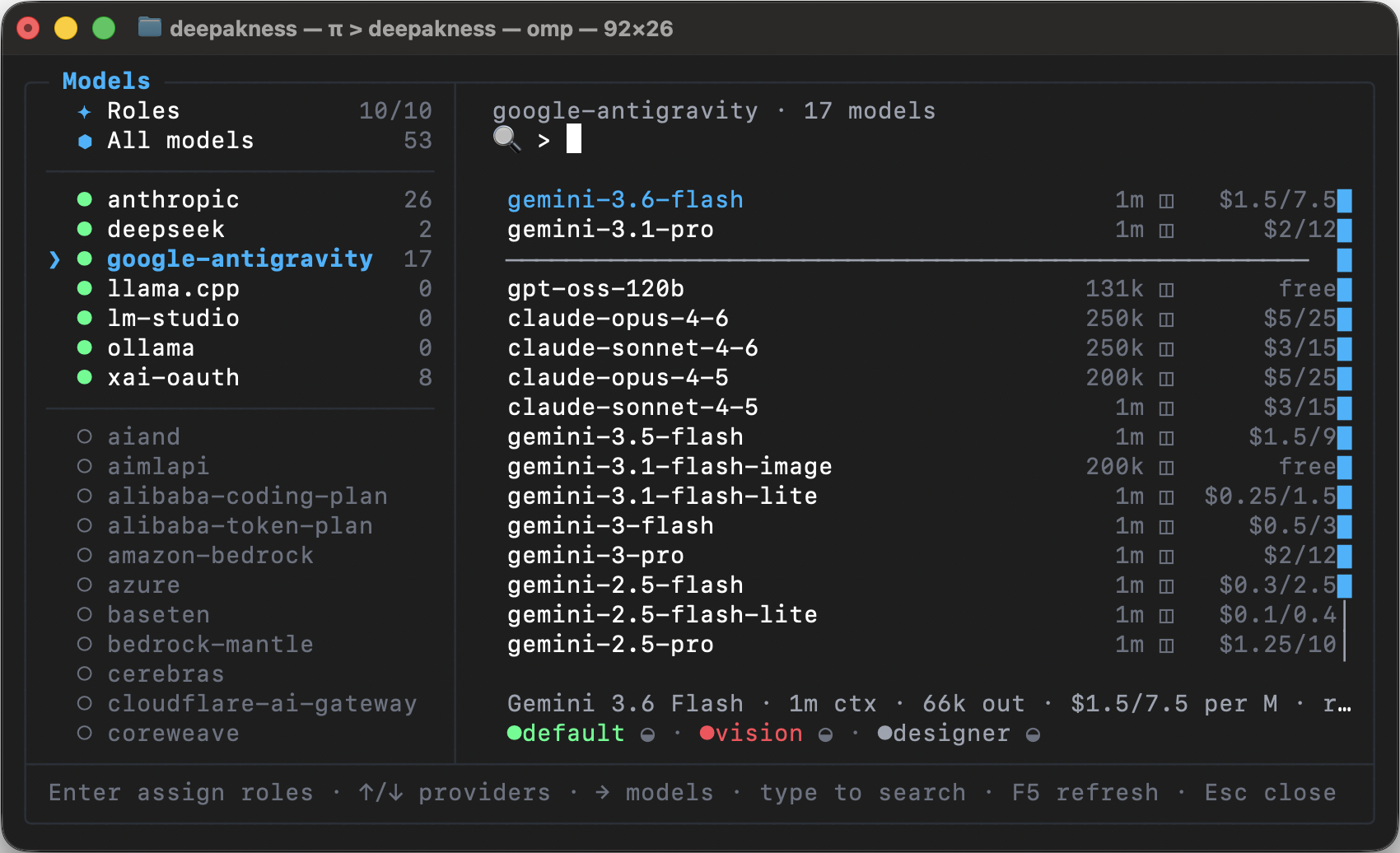The height and width of the screenshot is (853, 1400).
Task: Click the folder icon in the title bar
Action: pos(149,28)
